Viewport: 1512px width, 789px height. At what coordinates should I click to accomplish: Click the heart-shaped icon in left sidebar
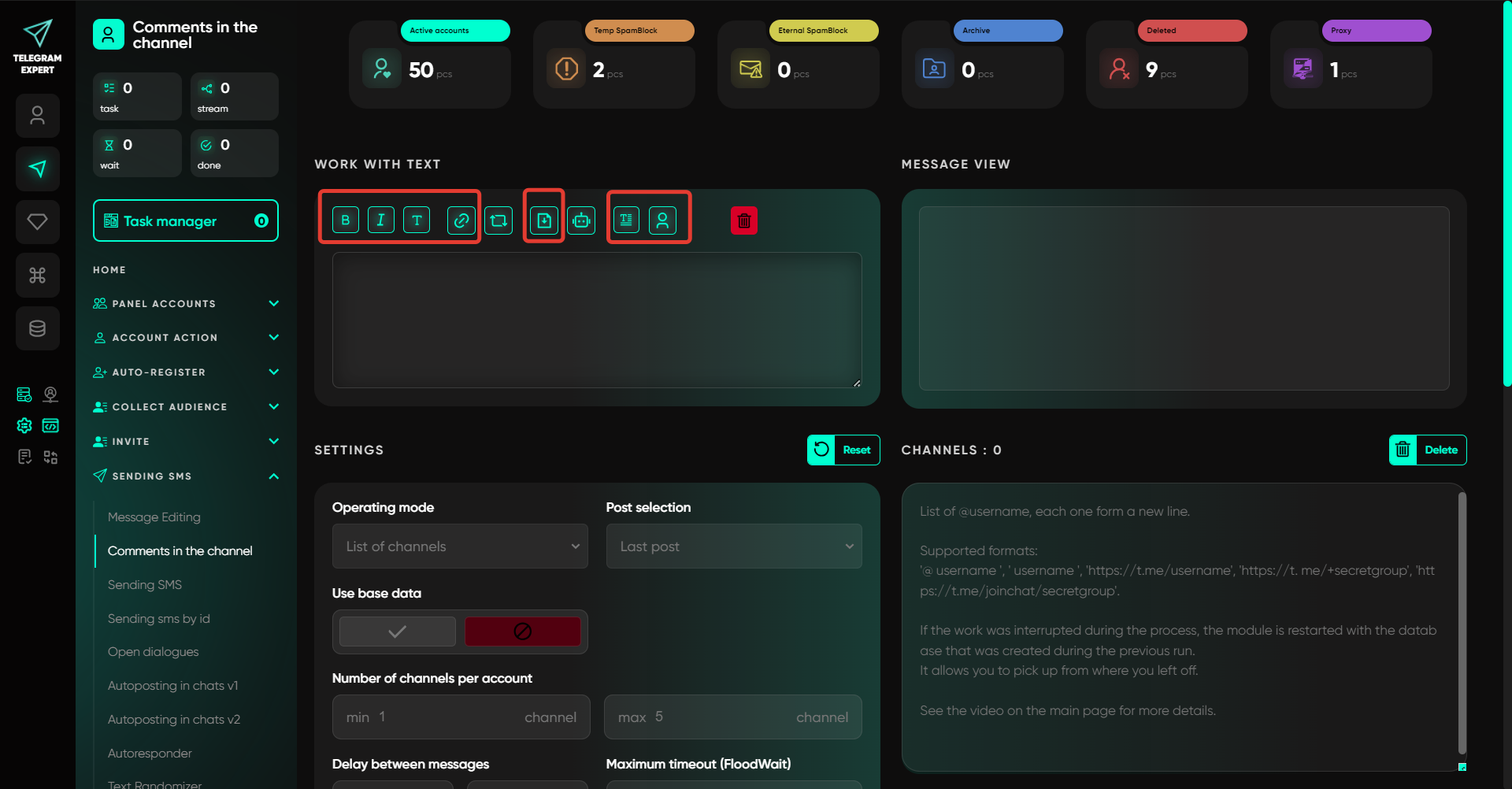pos(37,222)
